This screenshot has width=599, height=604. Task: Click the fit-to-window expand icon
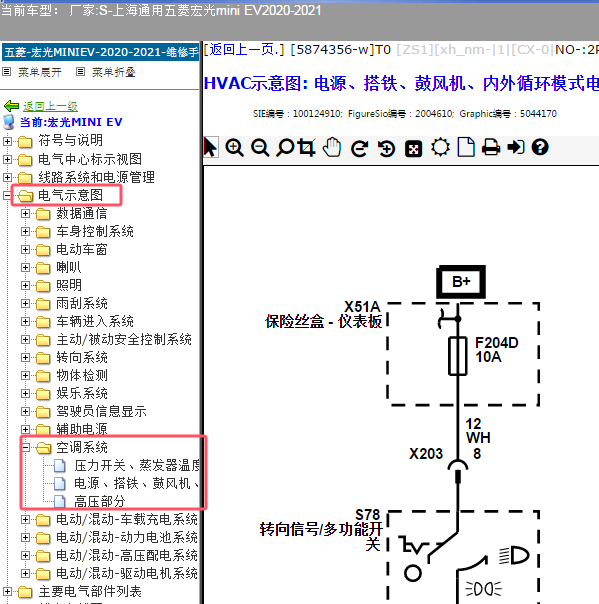tap(413, 149)
